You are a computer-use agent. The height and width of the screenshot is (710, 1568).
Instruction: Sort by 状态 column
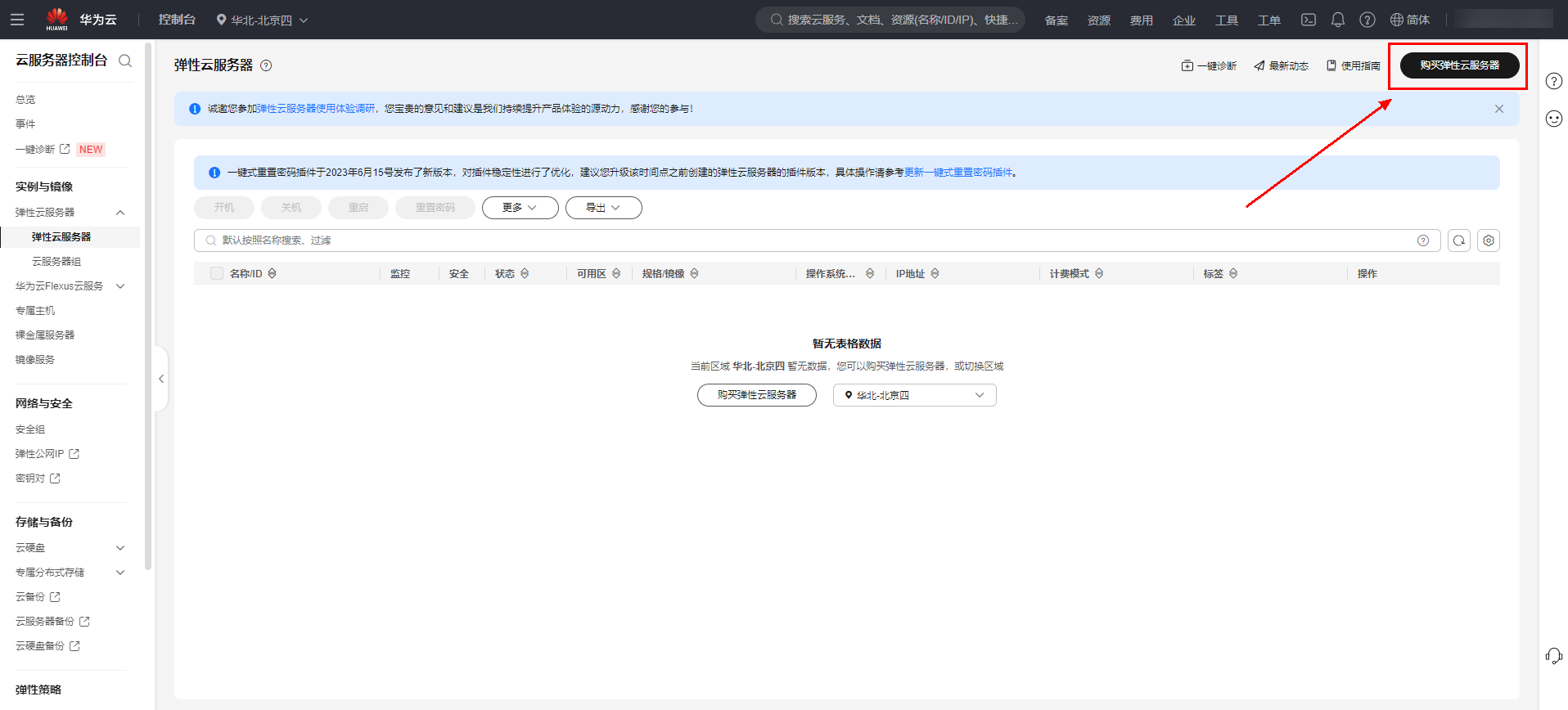(x=525, y=273)
